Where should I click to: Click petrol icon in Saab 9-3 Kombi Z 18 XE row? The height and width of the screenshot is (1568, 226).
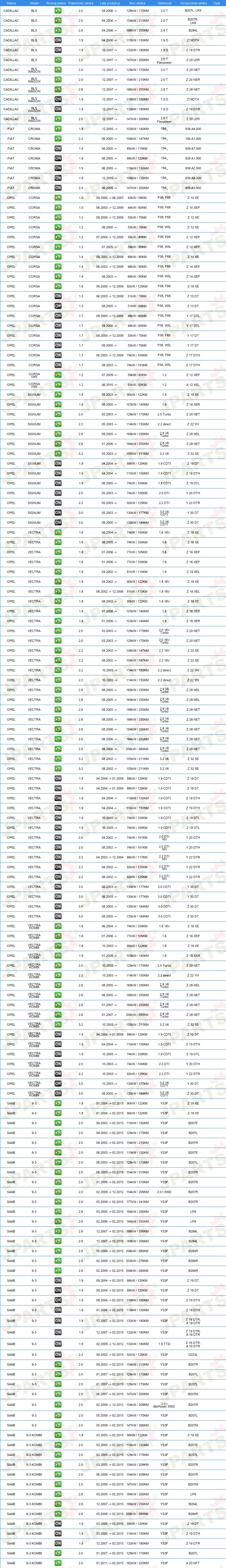(58, 1435)
